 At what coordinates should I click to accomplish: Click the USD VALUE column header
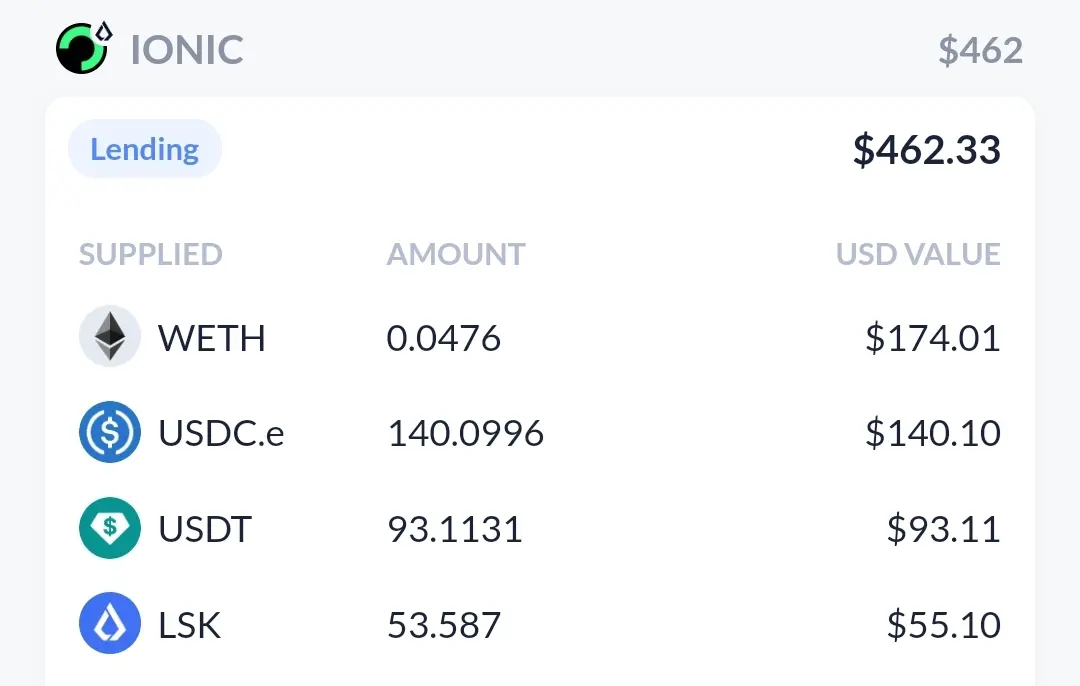(x=918, y=254)
